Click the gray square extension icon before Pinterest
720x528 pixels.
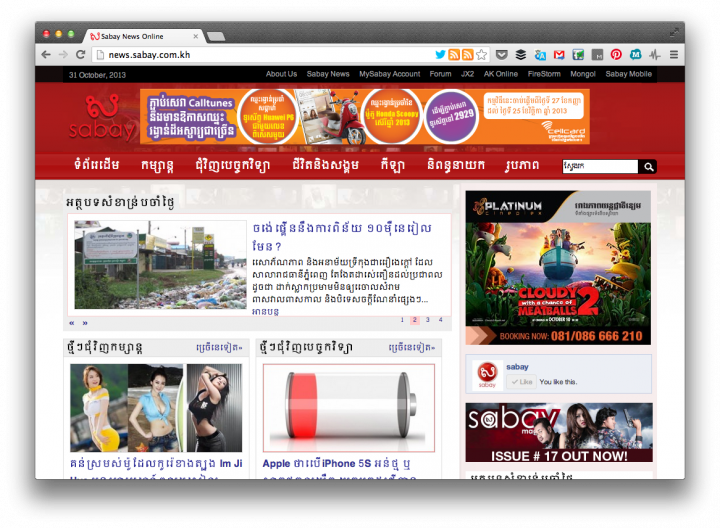[x=597, y=55]
